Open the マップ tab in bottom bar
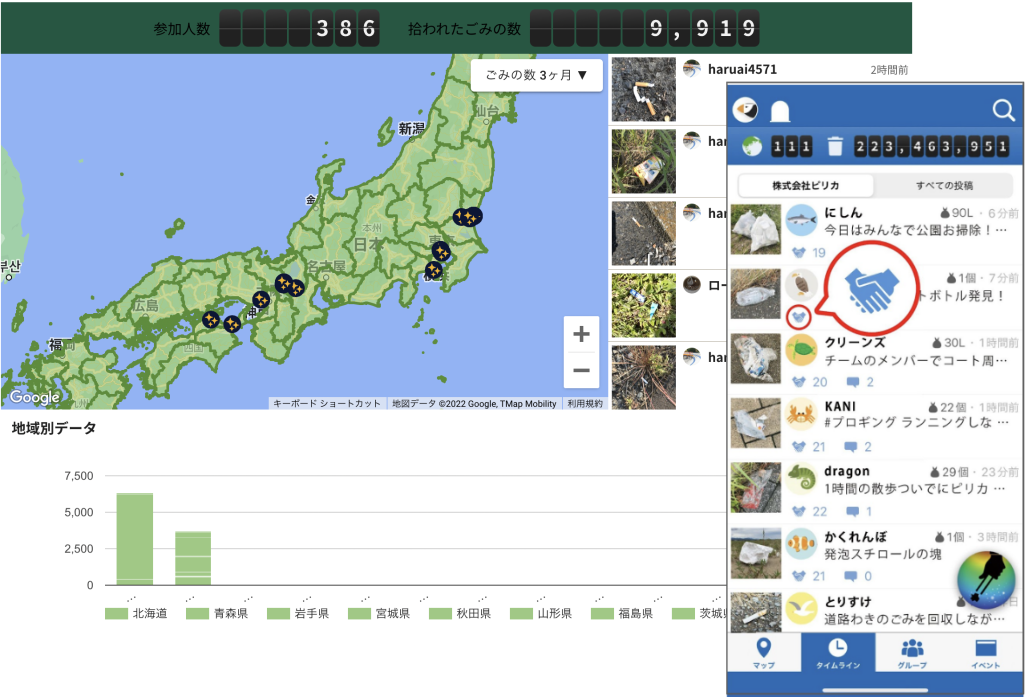Image resolution: width=1025 pixels, height=697 pixels. (x=764, y=653)
